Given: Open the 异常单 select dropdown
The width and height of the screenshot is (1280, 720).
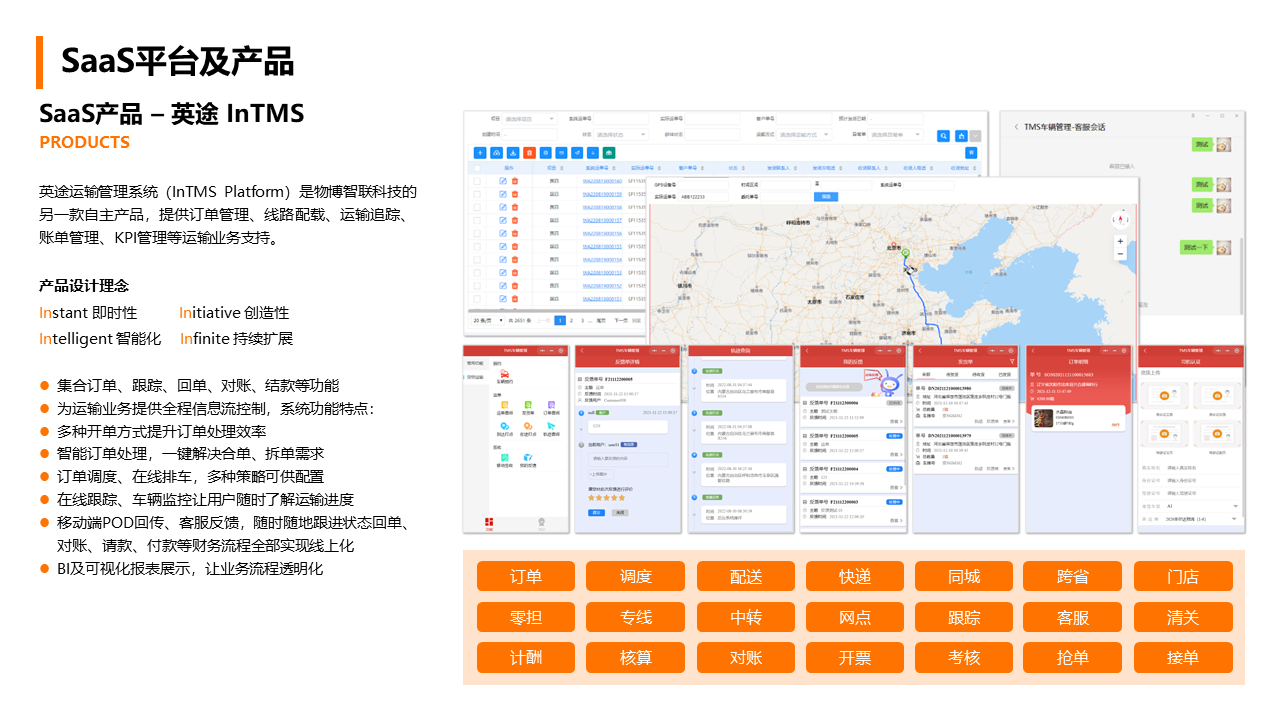Looking at the screenshot, I should (895, 134).
